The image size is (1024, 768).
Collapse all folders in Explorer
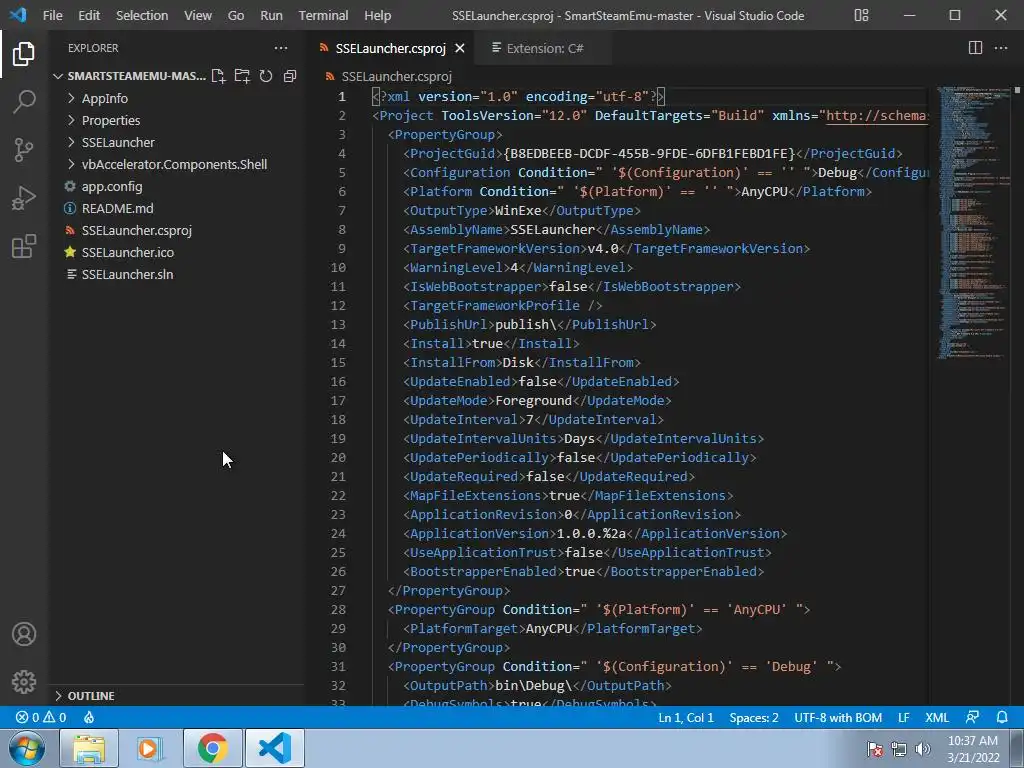tap(290, 76)
